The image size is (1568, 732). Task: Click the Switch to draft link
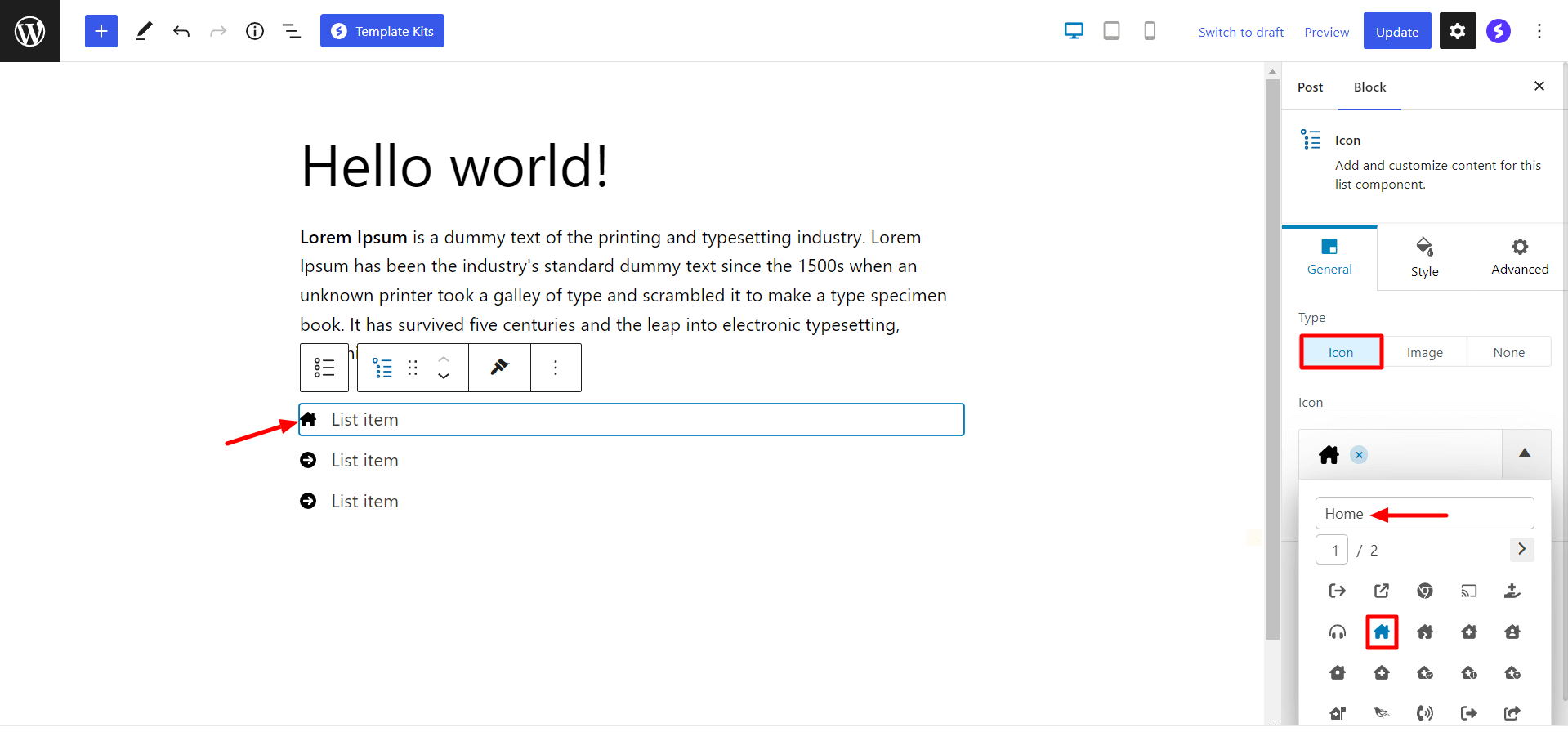tap(1240, 32)
